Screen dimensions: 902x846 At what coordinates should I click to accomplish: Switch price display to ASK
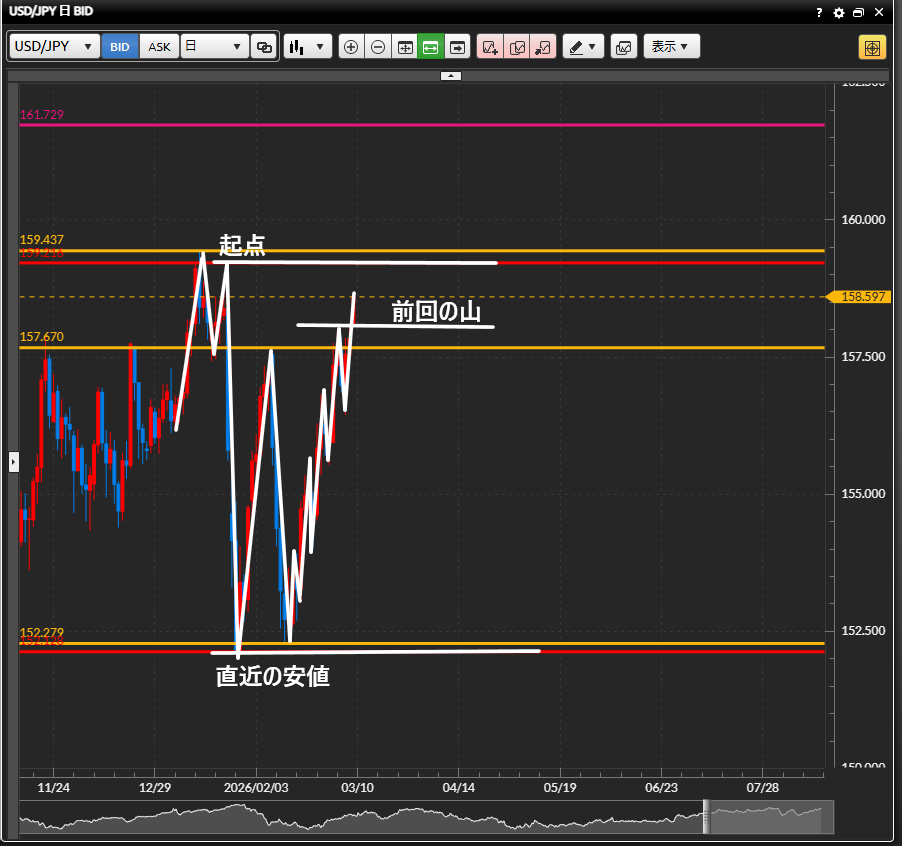point(159,47)
